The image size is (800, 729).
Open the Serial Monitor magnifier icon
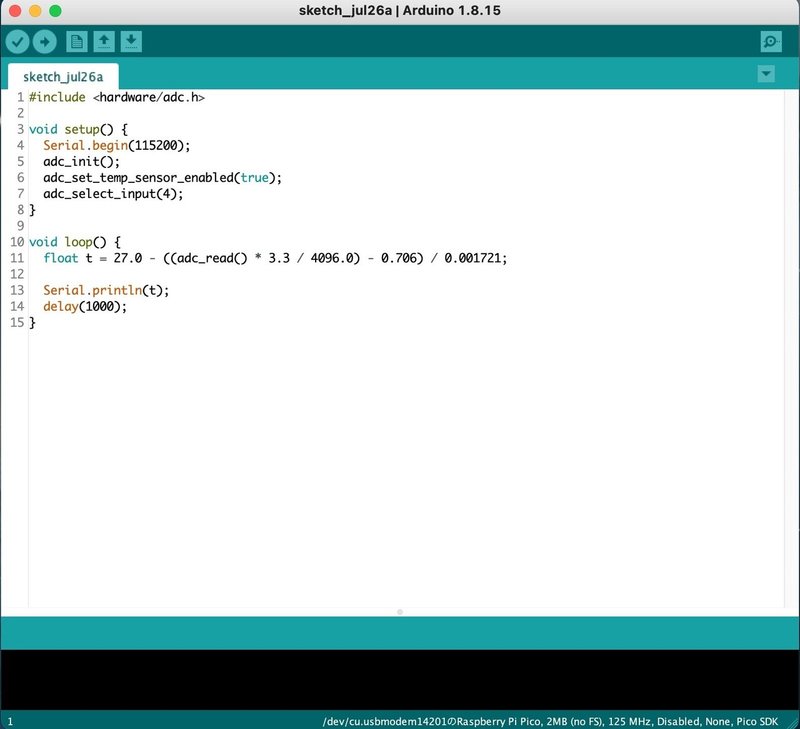coord(770,41)
